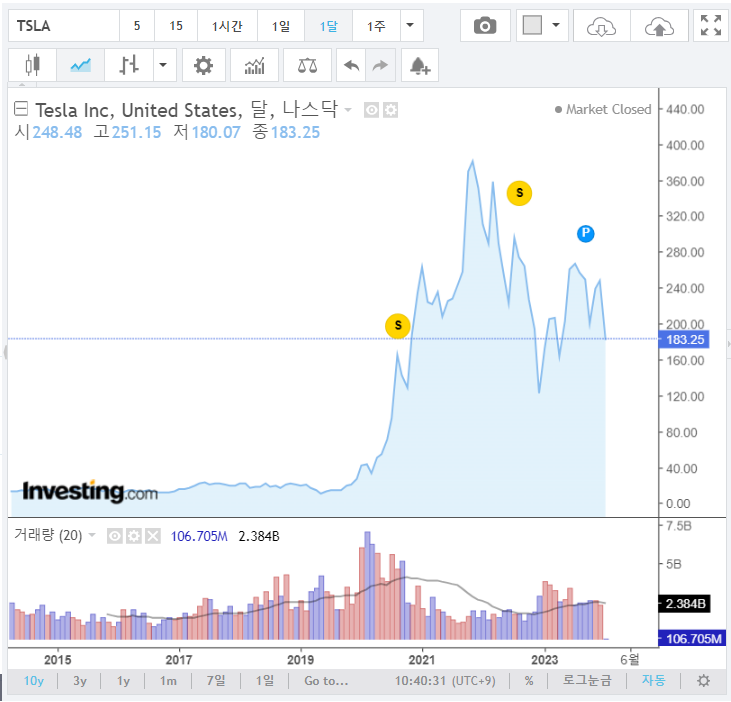Image resolution: width=731 pixels, height=702 pixels.
Task: Open chart settings gear in toolbar
Action: click(204, 65)
